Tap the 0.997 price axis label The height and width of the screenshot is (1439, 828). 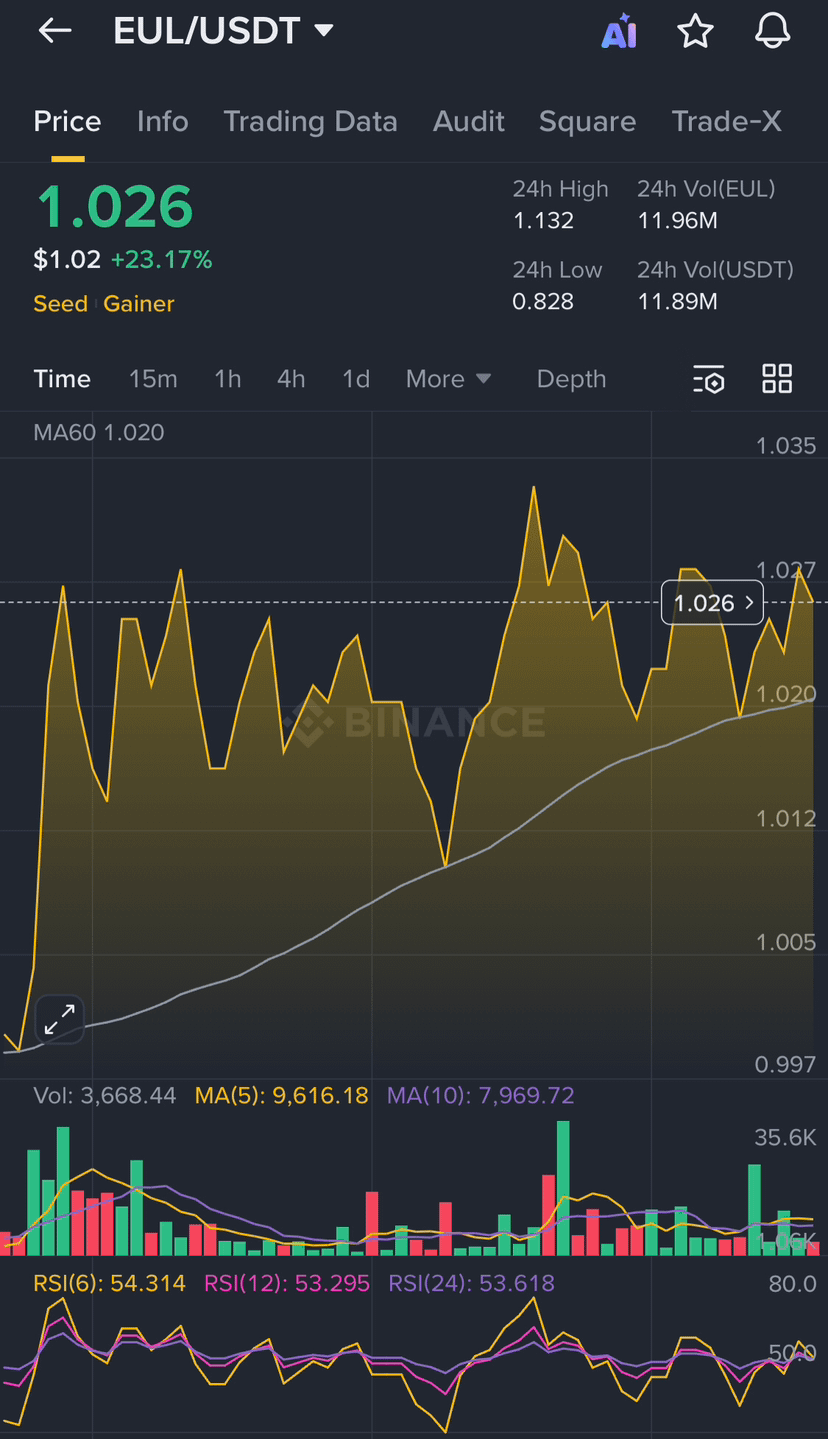[x=786, y=1065]
